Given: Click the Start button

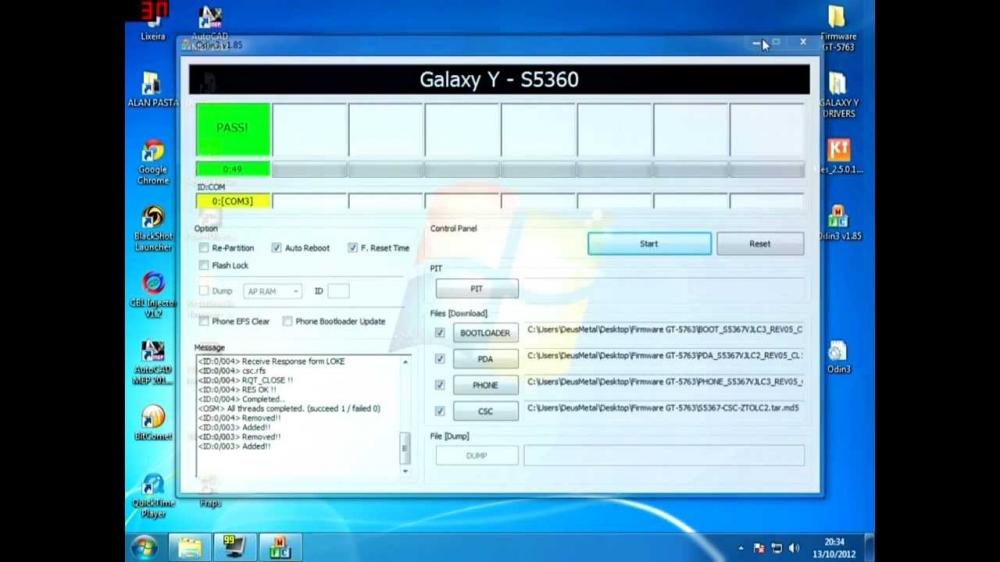Looking at the screenshot, I should click(649, 244).
